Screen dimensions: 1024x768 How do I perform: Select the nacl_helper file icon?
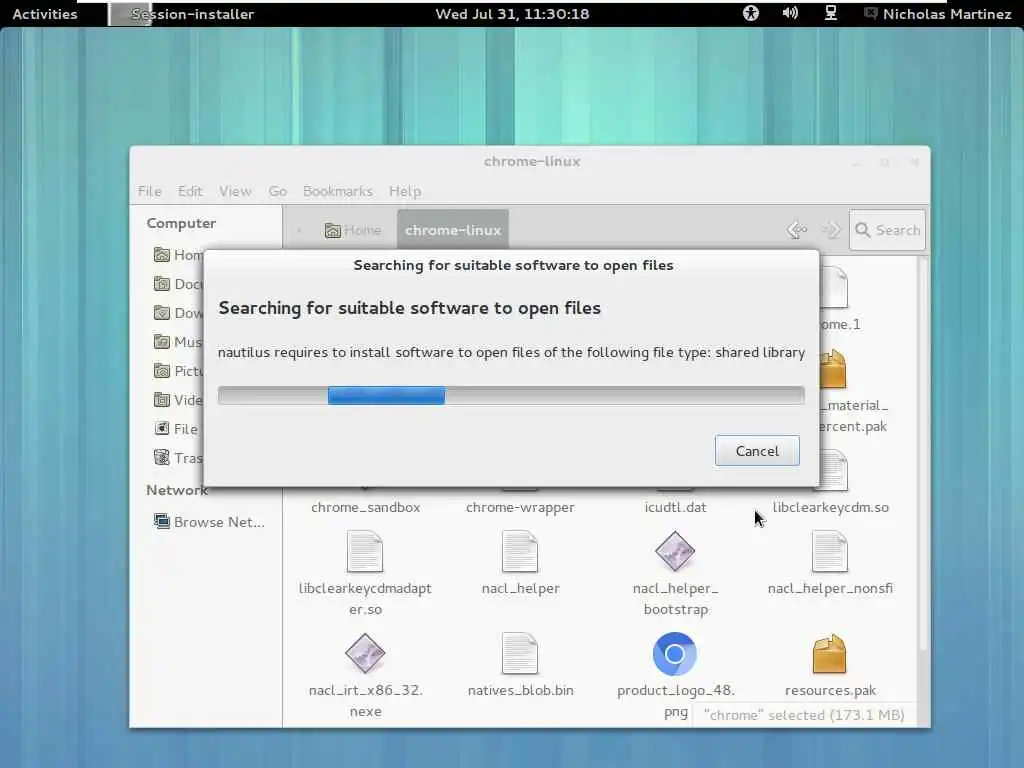pyautogui.click(x=520, y=552)
